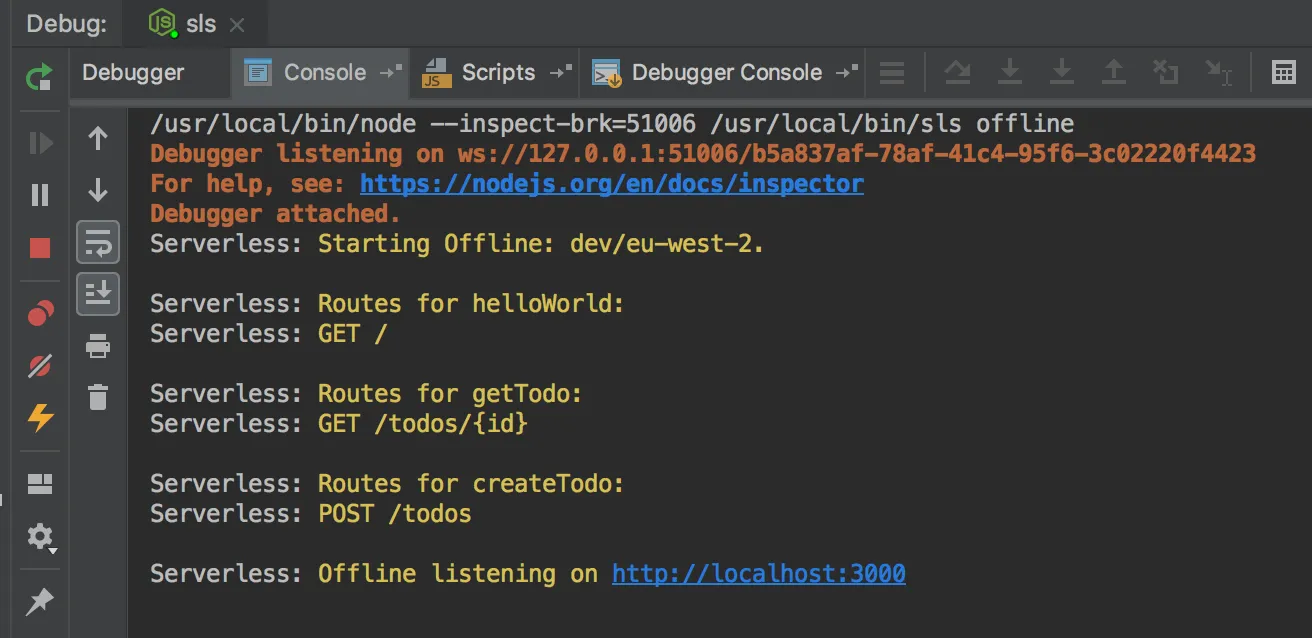Open the nodejs.org inspector docs link
Viewport: 1312px width, 638px height.
(611, 184)
